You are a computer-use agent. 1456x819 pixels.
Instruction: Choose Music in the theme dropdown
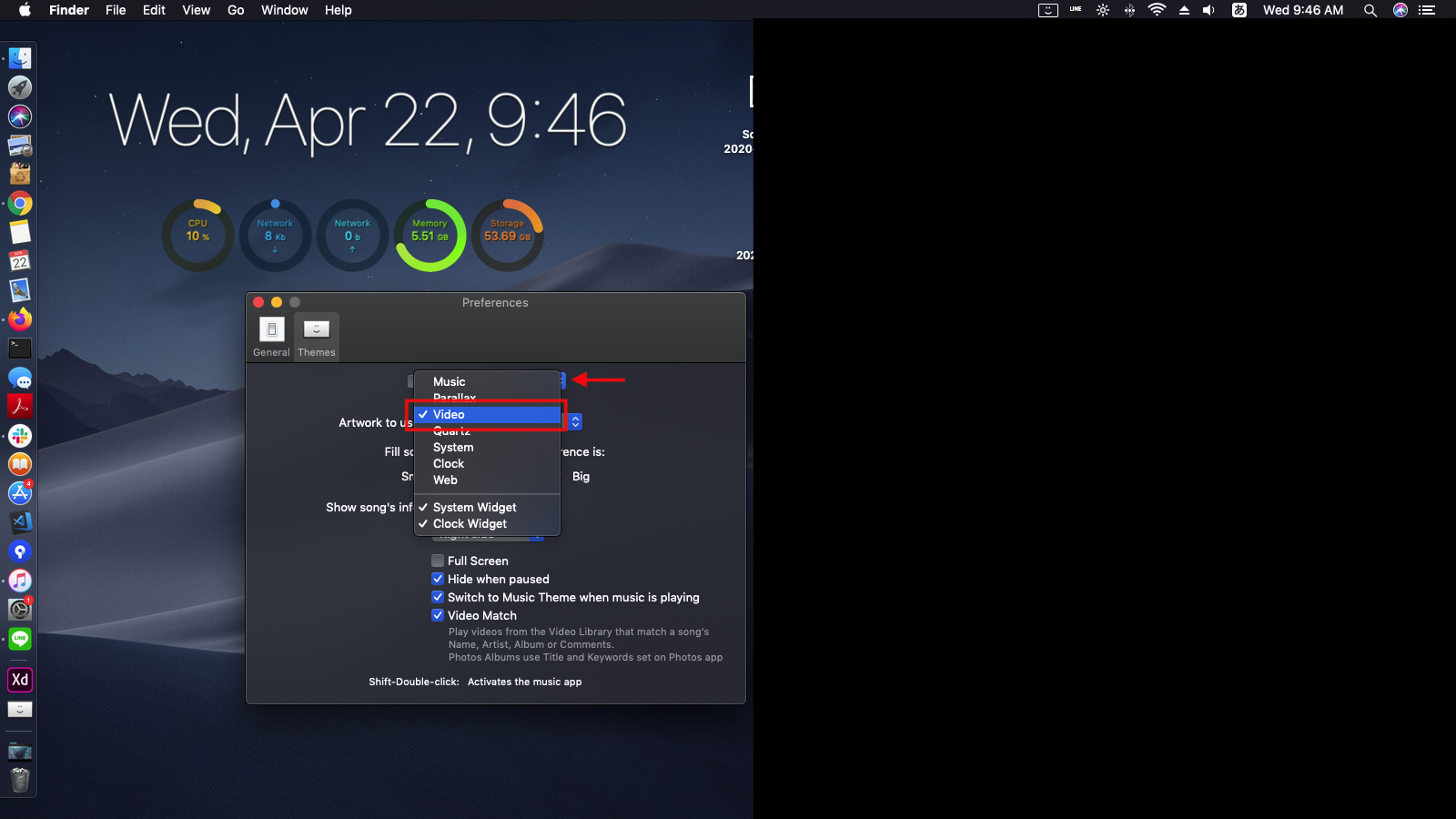pyautogui.click(x=487, y=381)
